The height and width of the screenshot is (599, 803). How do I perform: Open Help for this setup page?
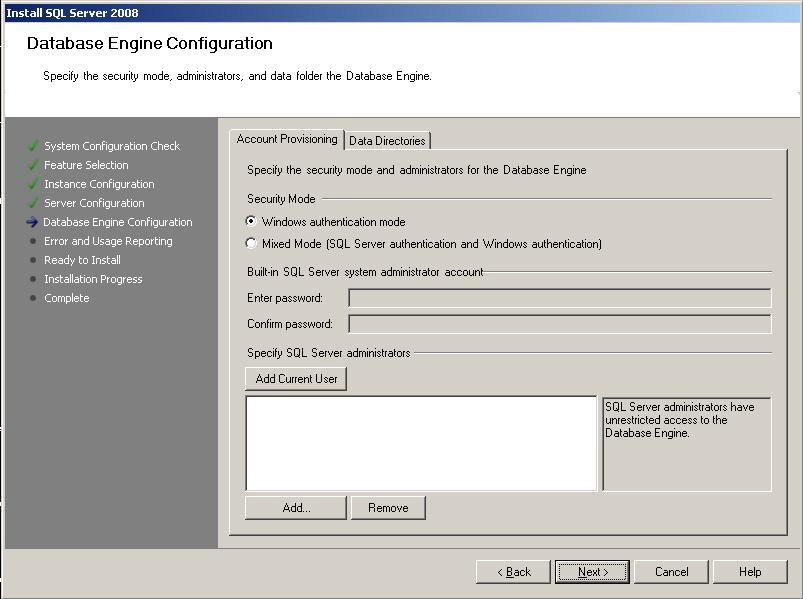click(x=750, y=571)
